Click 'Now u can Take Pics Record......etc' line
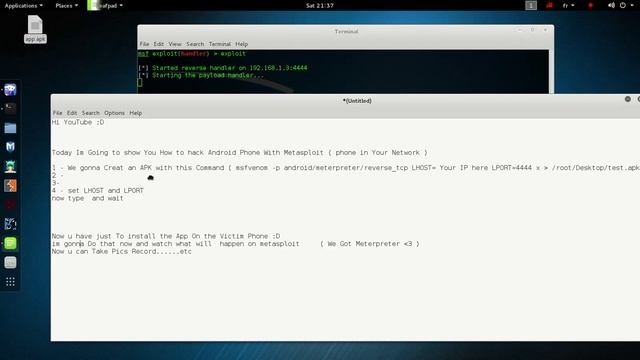Image resolution: width=640 pixels, height=360 pixels. coord(122,251)
